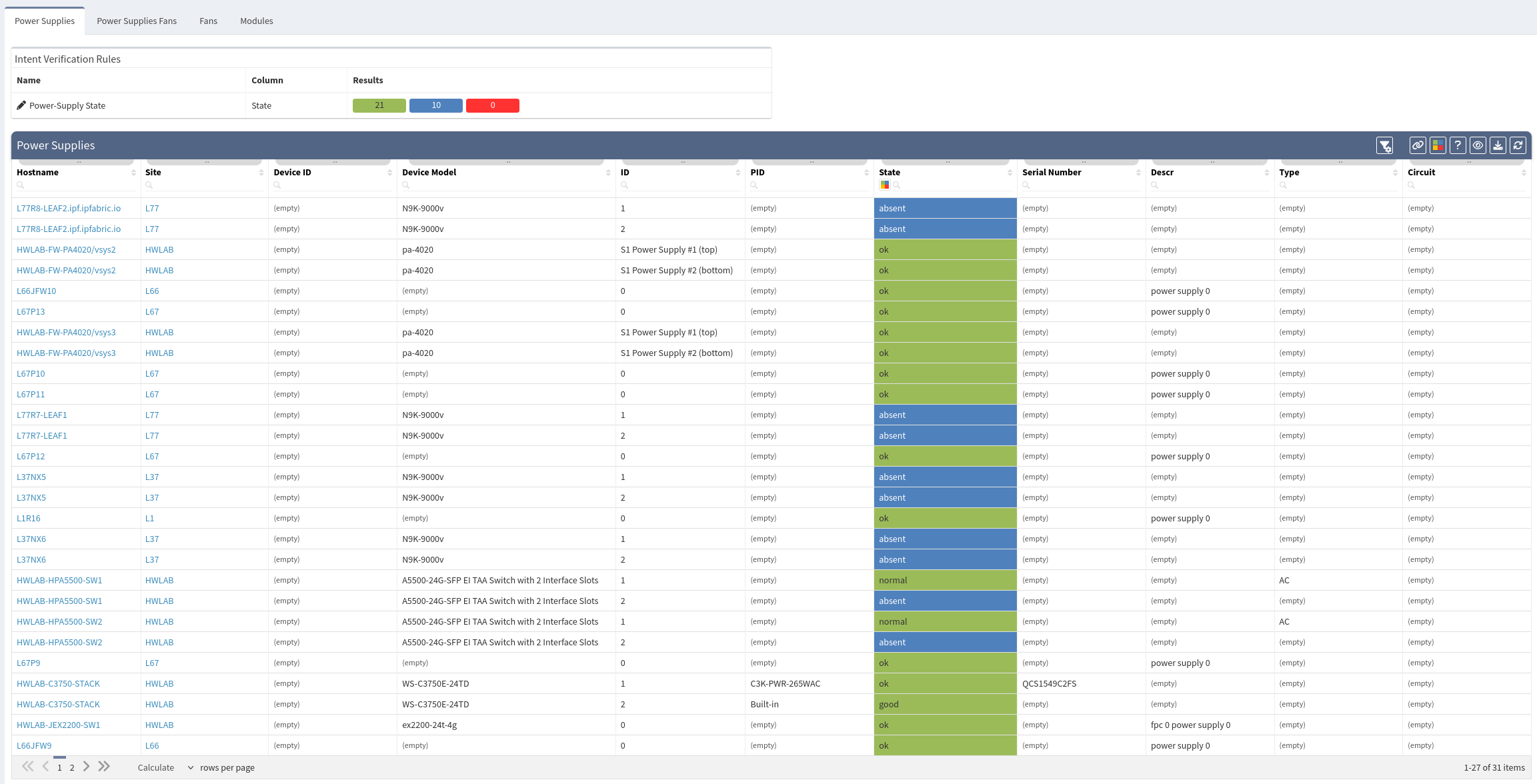
Task: Go to the next page arrow
Action: click(x=86, y=767)
